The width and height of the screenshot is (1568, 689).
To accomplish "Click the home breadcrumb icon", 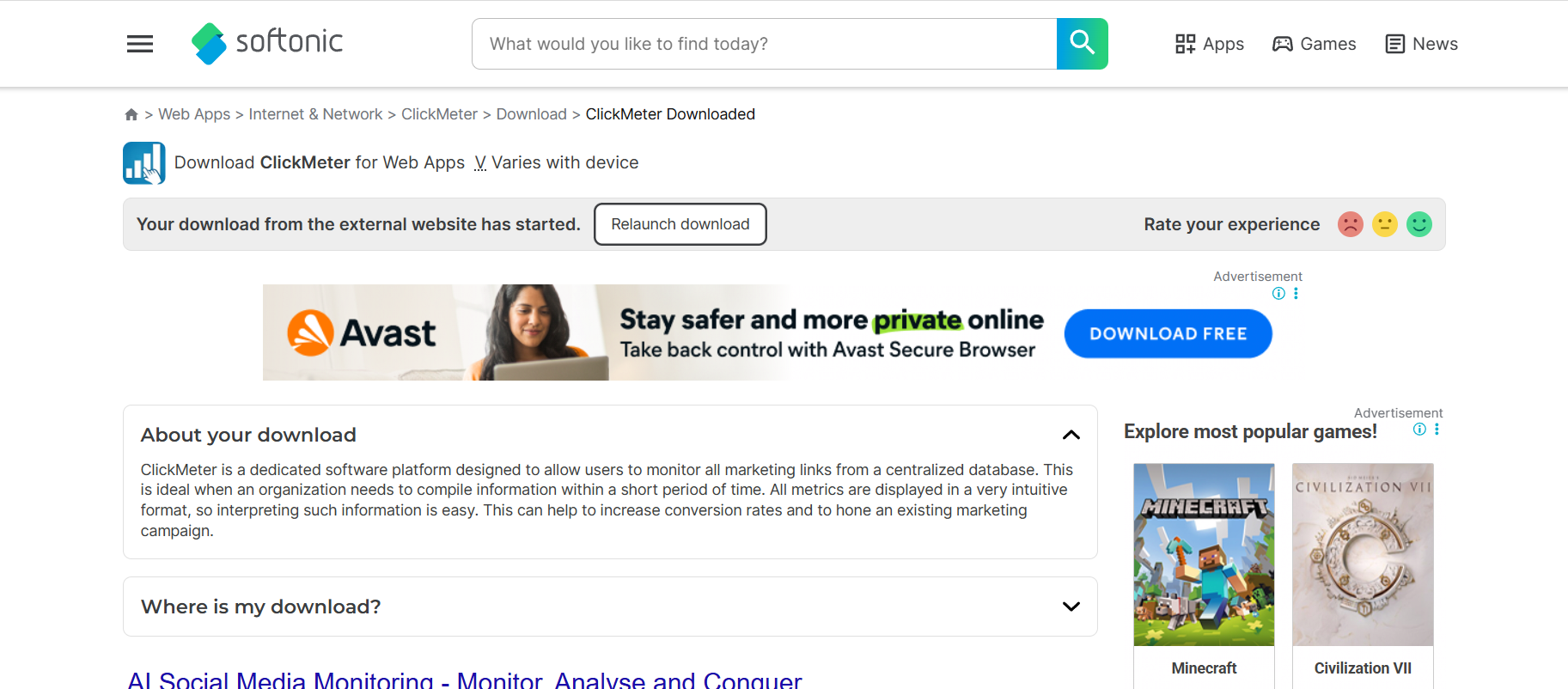I will (131, 114).
